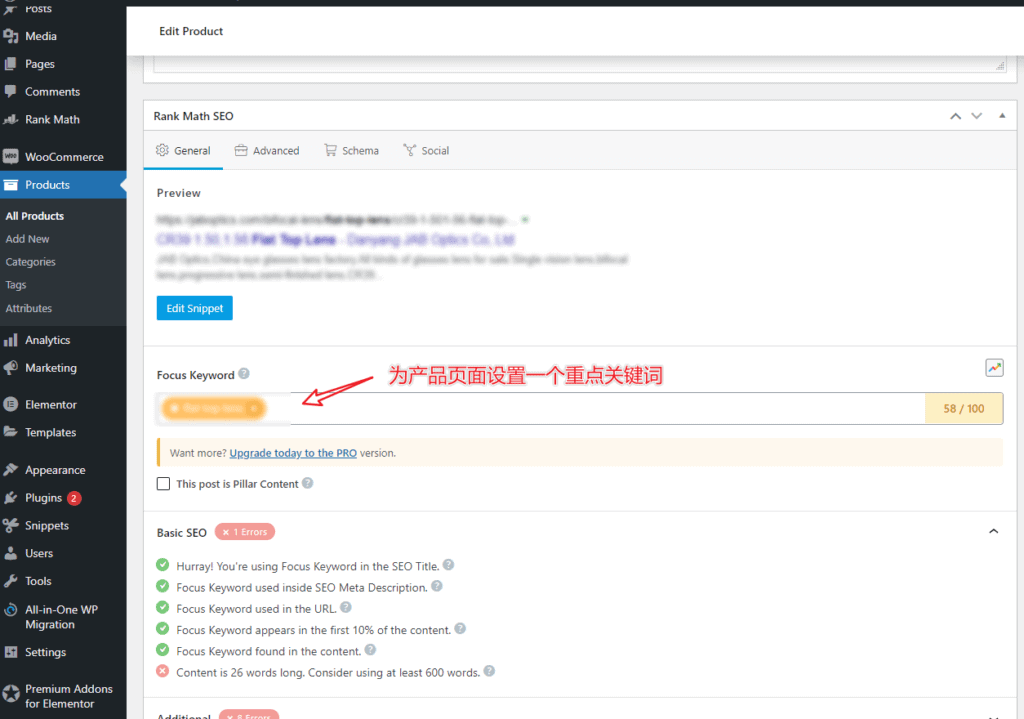
Task: Click the Marketing megaphone icon
Action: (10, 368)
